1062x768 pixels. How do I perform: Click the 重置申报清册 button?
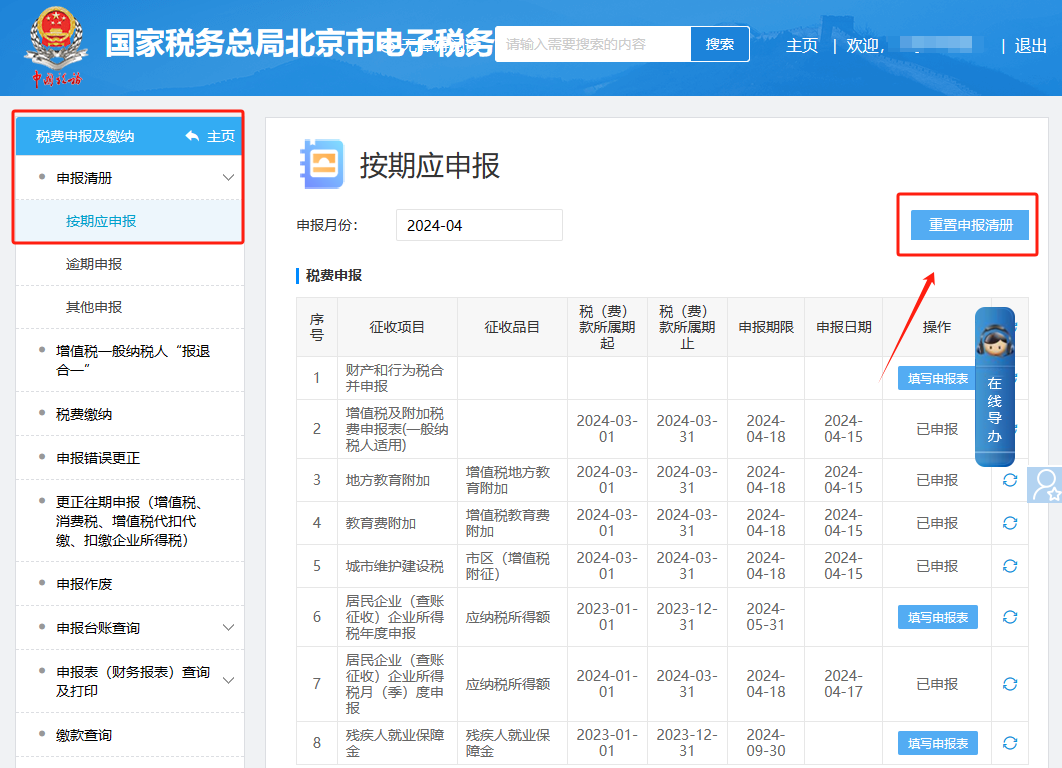pyautogui.click(x=970, y=225)
